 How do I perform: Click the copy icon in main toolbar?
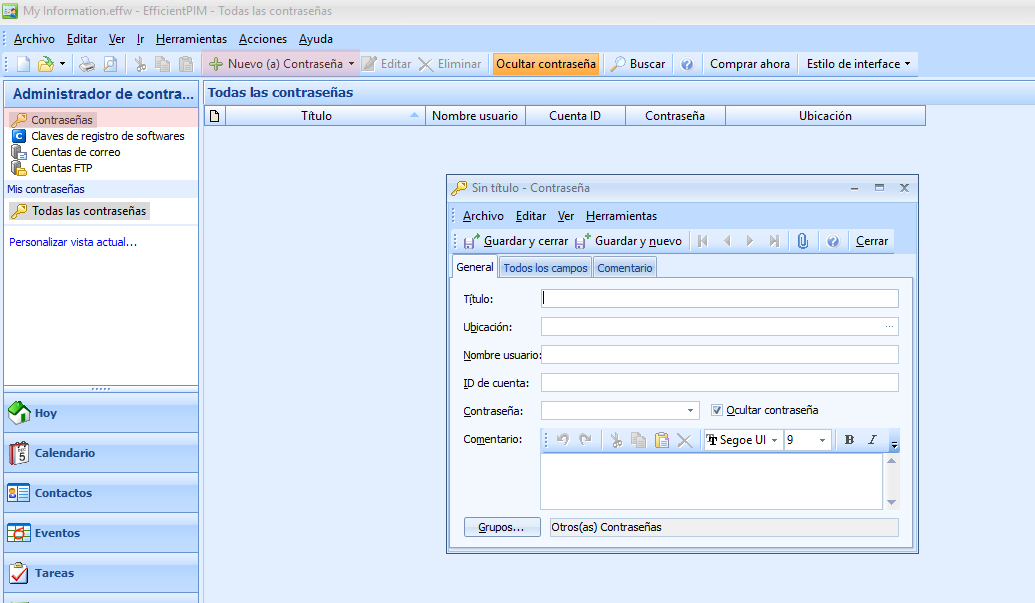pos(162,64)
